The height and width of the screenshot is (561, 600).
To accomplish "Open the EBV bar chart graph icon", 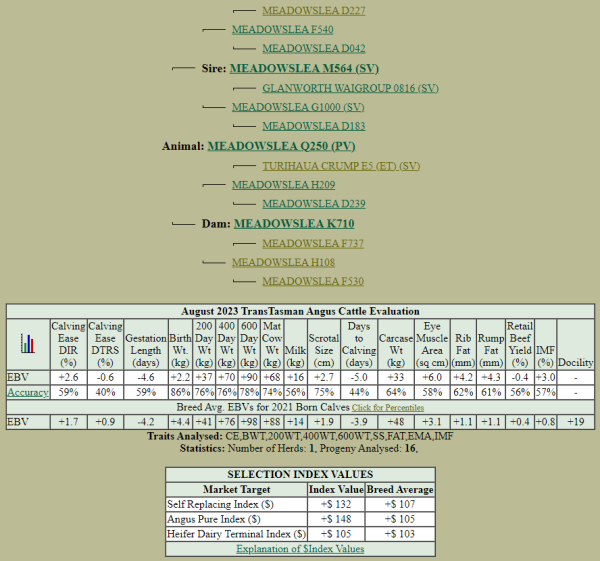I will pyautogui.click(x=28, y=344).
